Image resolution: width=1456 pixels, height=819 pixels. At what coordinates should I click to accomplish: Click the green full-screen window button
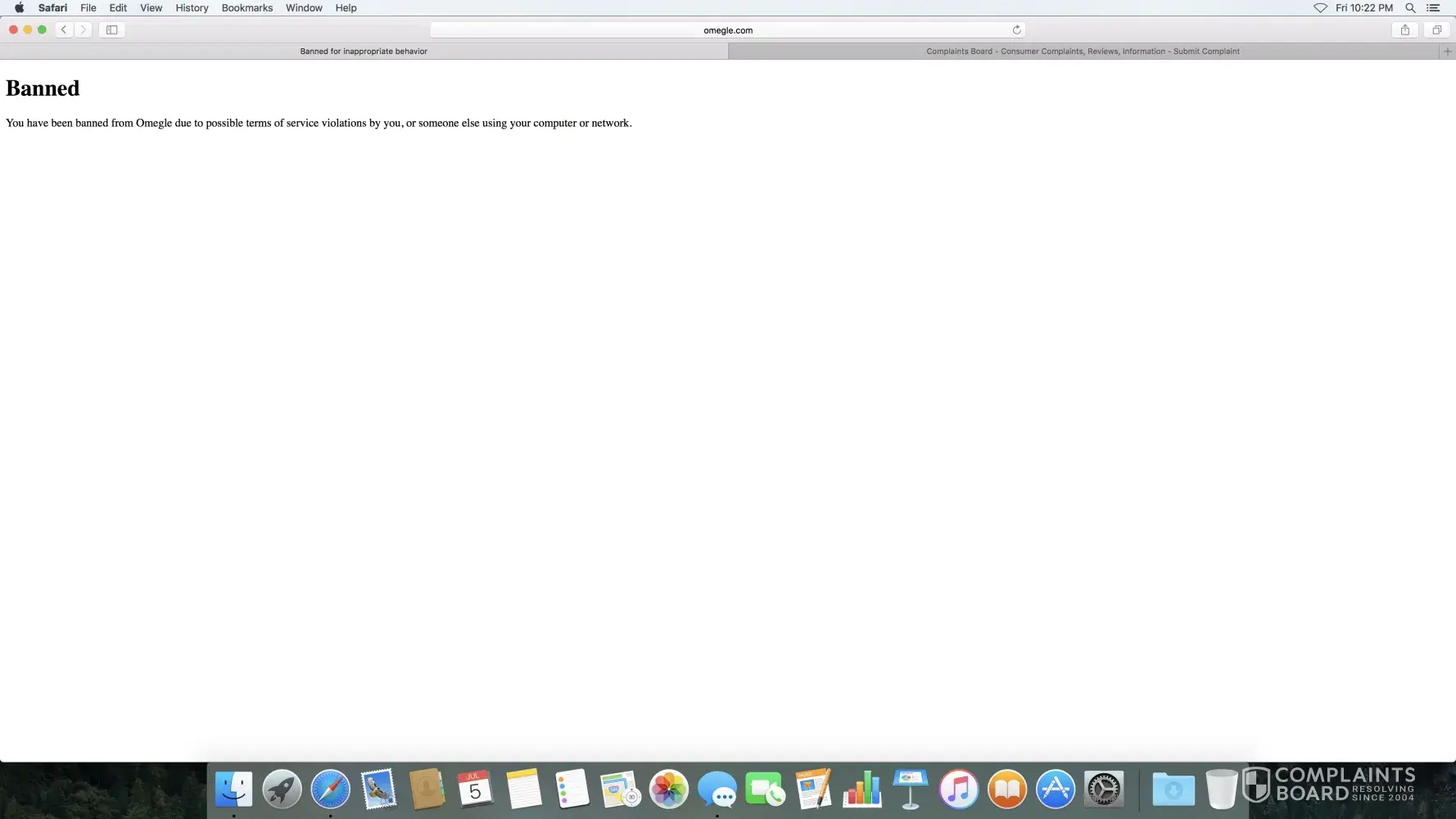pos(43,29)
